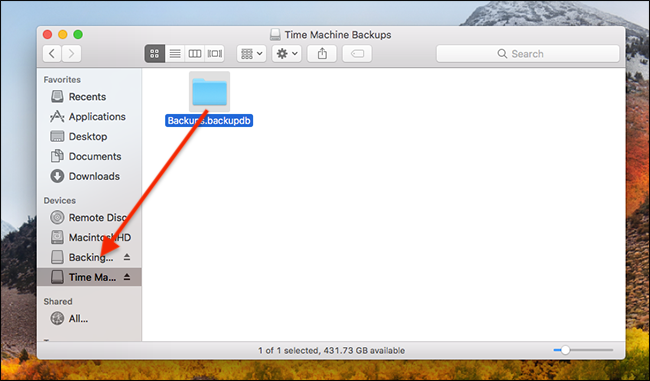The image size is (650, 381).
Task: Switch to Cover Flow view
Action: (x=215, y=53)
